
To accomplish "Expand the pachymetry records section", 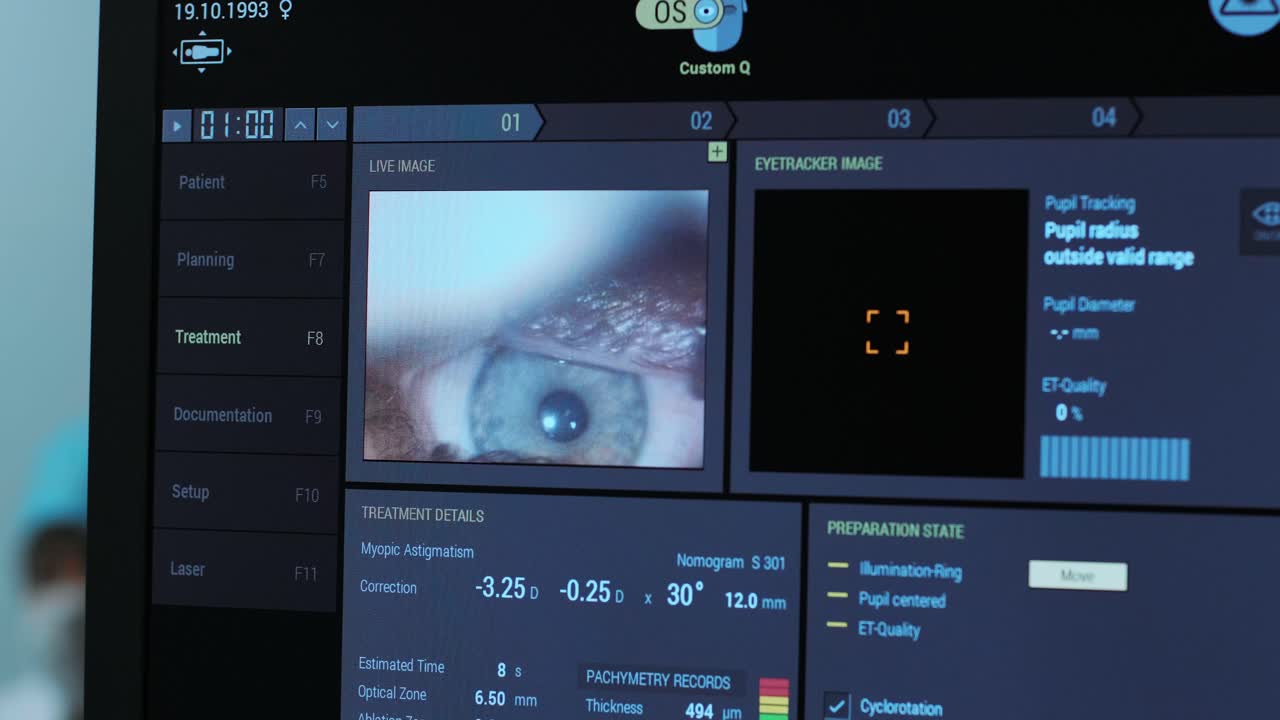I will pos(660,682).
